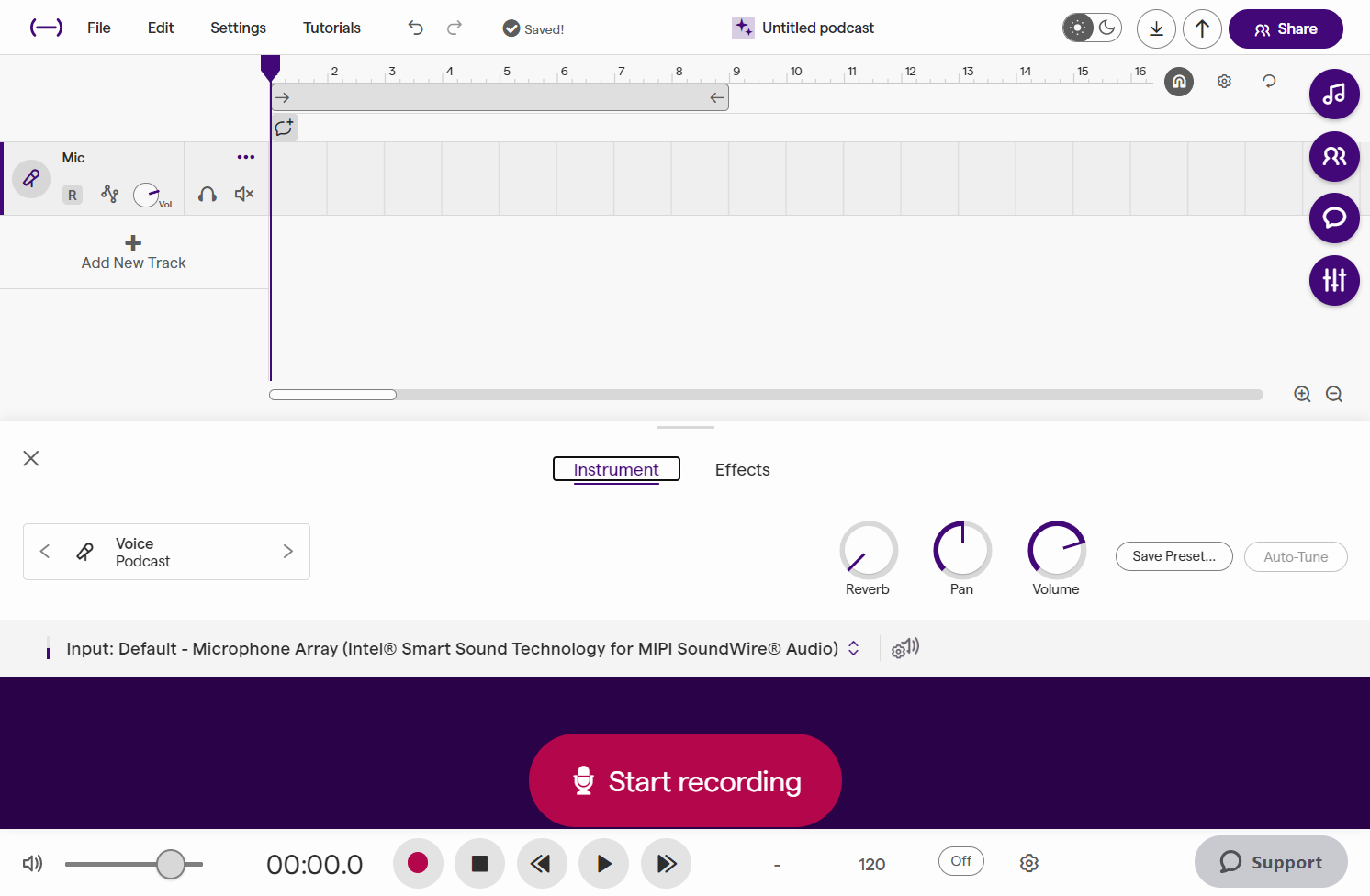The height and width of the screenshot is (896, 1370).
Task: Click the undo arrow icon
Action: tap(416, 28)
